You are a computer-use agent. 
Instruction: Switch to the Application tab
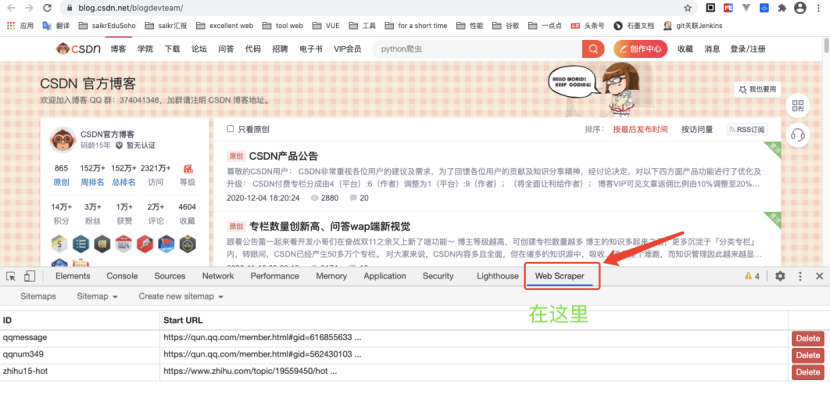click(x=385, y=276)
